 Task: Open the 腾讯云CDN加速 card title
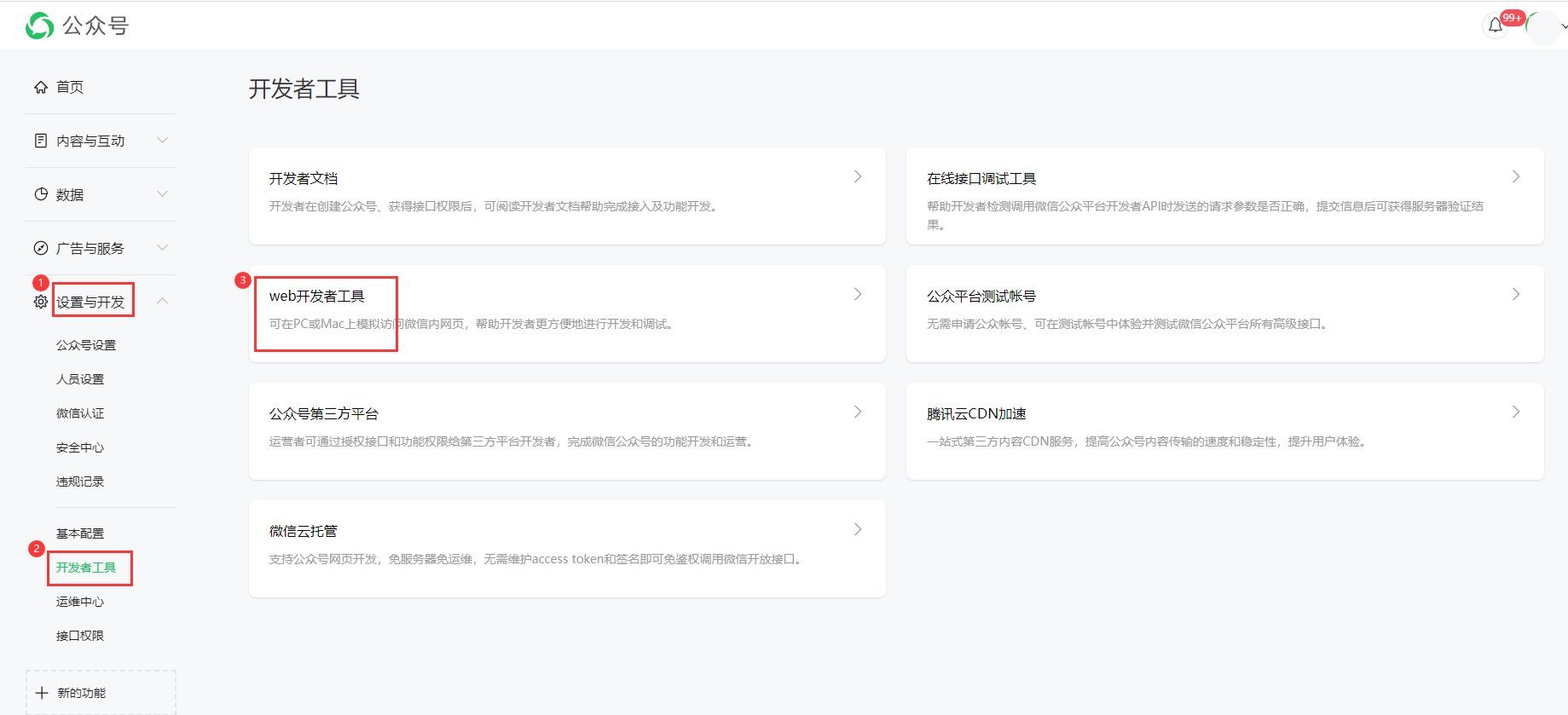(976, 413)
